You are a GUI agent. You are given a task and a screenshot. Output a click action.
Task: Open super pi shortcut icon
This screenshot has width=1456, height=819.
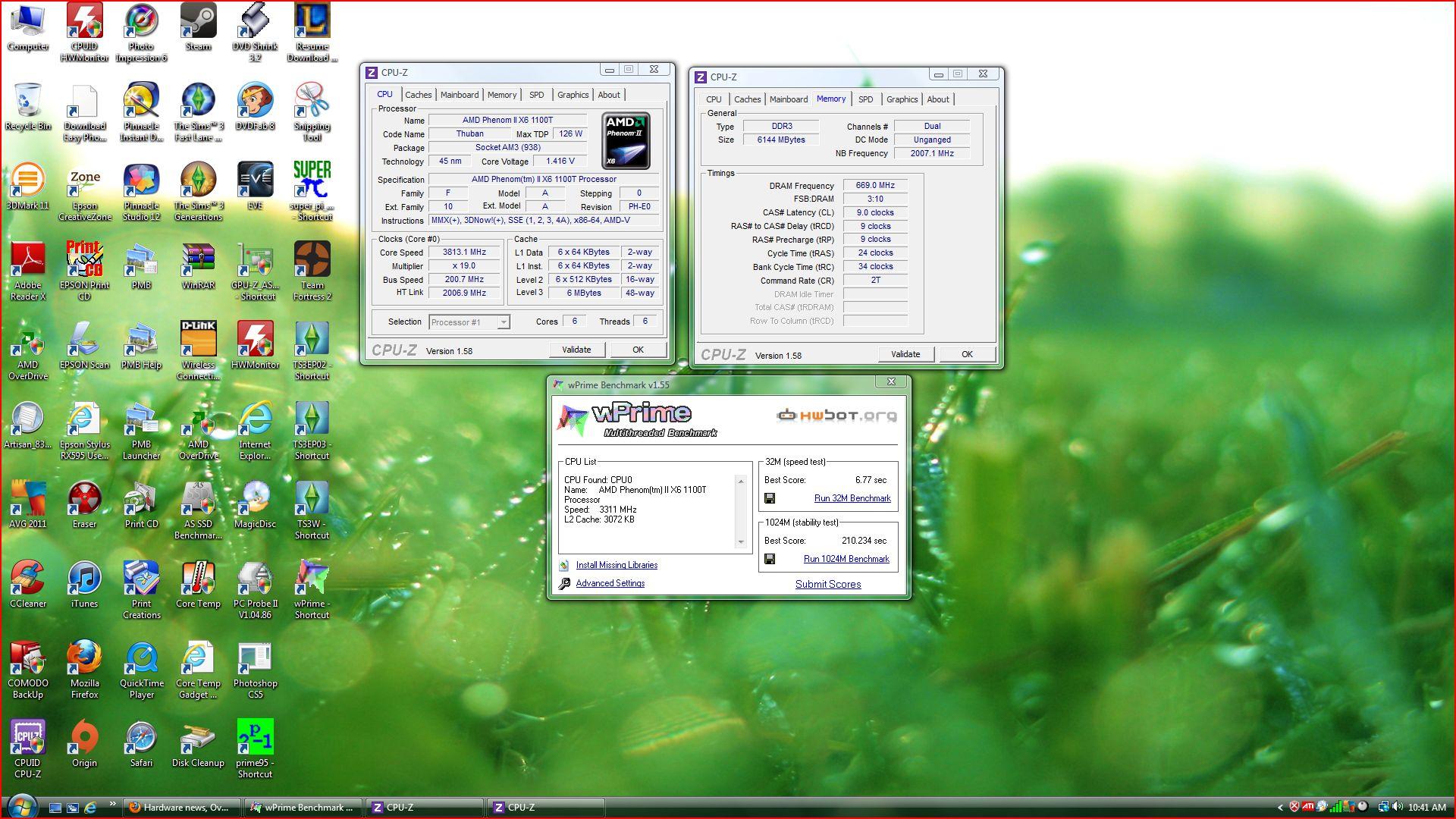312,191
